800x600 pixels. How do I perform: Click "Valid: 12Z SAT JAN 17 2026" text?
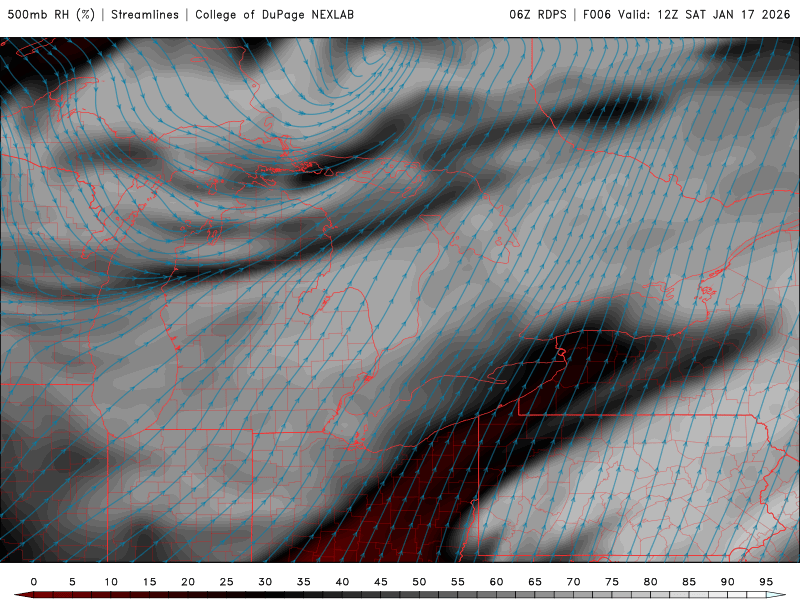704,15
